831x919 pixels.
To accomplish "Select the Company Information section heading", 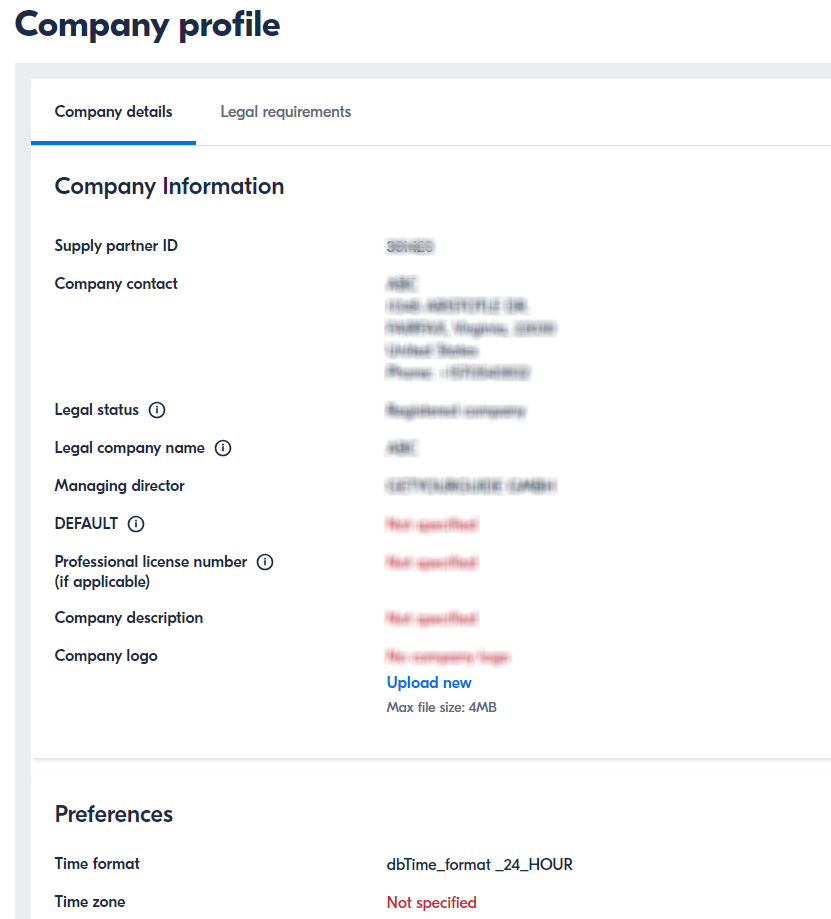I will coord(169,186).
